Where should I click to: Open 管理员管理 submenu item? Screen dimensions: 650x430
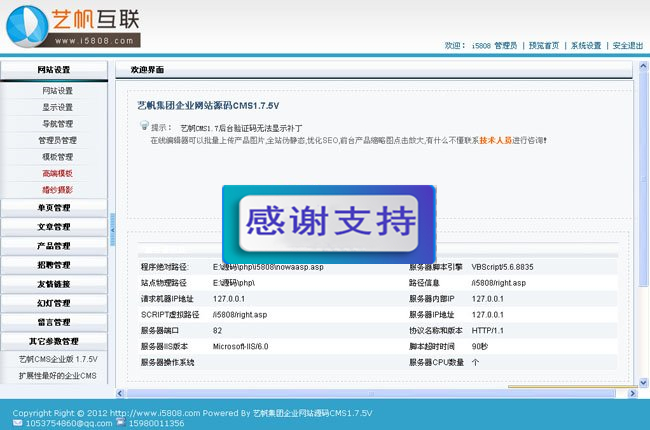tap(57, 140)
